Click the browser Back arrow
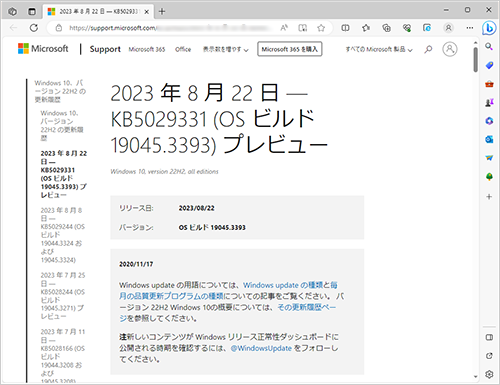500x385 pixels. pos(14,28)
